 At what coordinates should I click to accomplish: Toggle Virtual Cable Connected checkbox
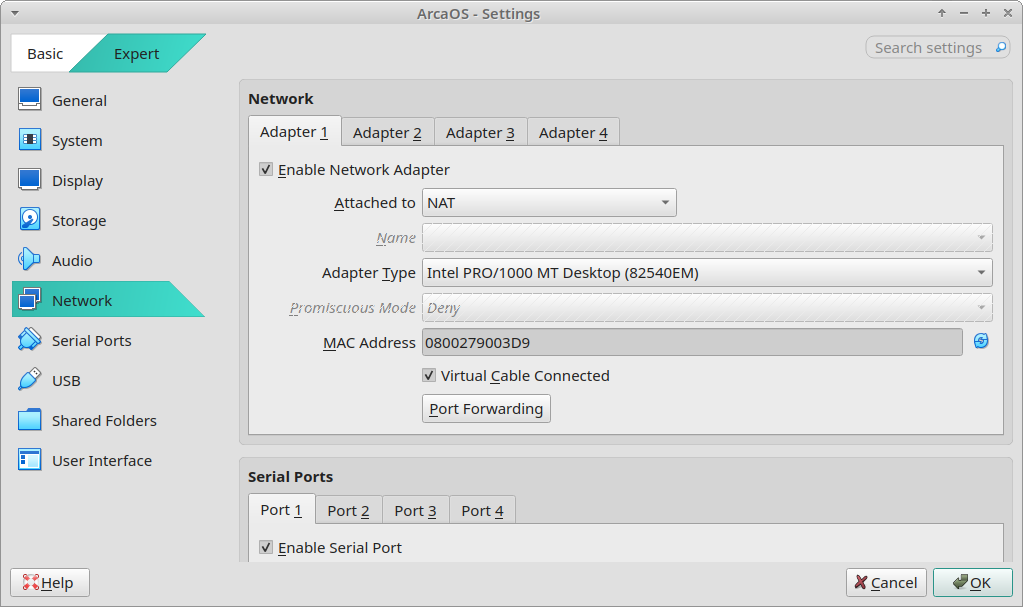(x=429, y=375)
